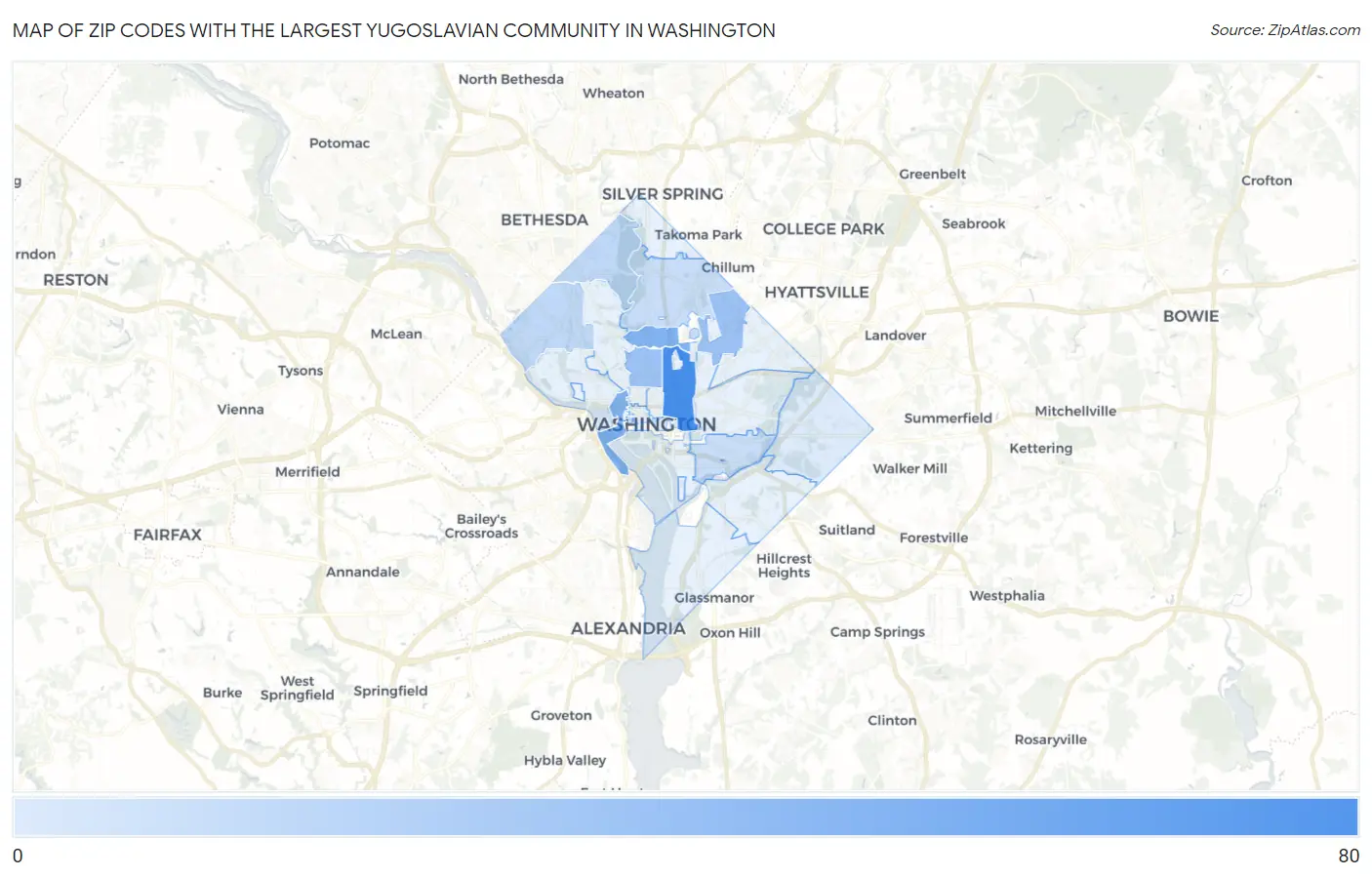This screenshot has height=877, width=1372.
Task: Click the legend minimum value 0
Action: [18, 856]
